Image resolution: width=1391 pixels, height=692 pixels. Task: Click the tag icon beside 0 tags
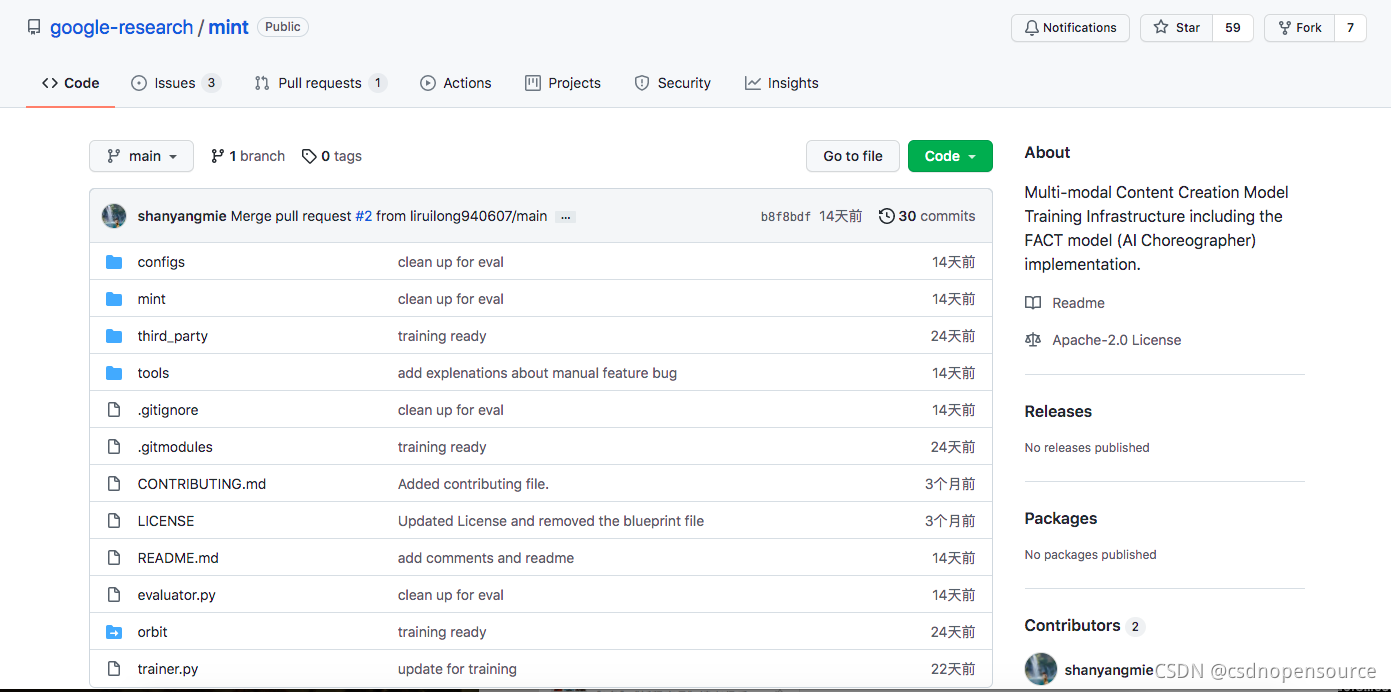pyautogui.click(x=309, y=156)
